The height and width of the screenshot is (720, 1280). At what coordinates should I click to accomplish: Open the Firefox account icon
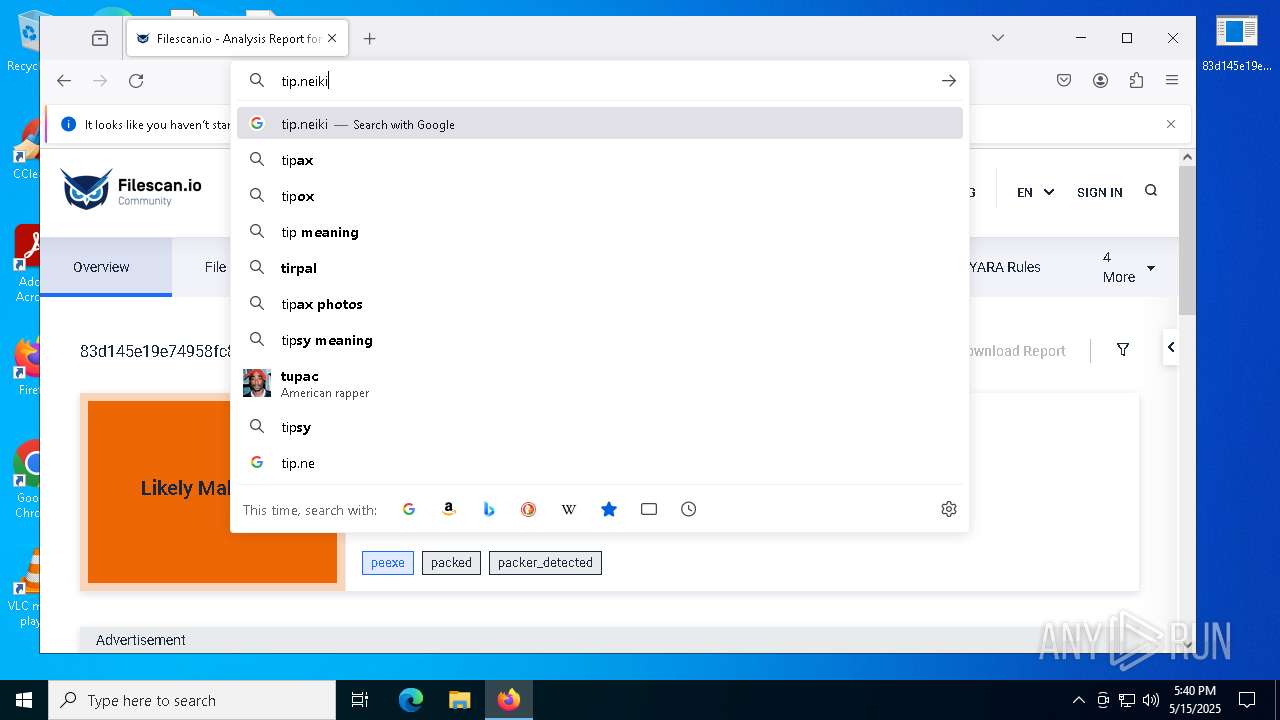pyautogui.click(x=1100, y=81)
